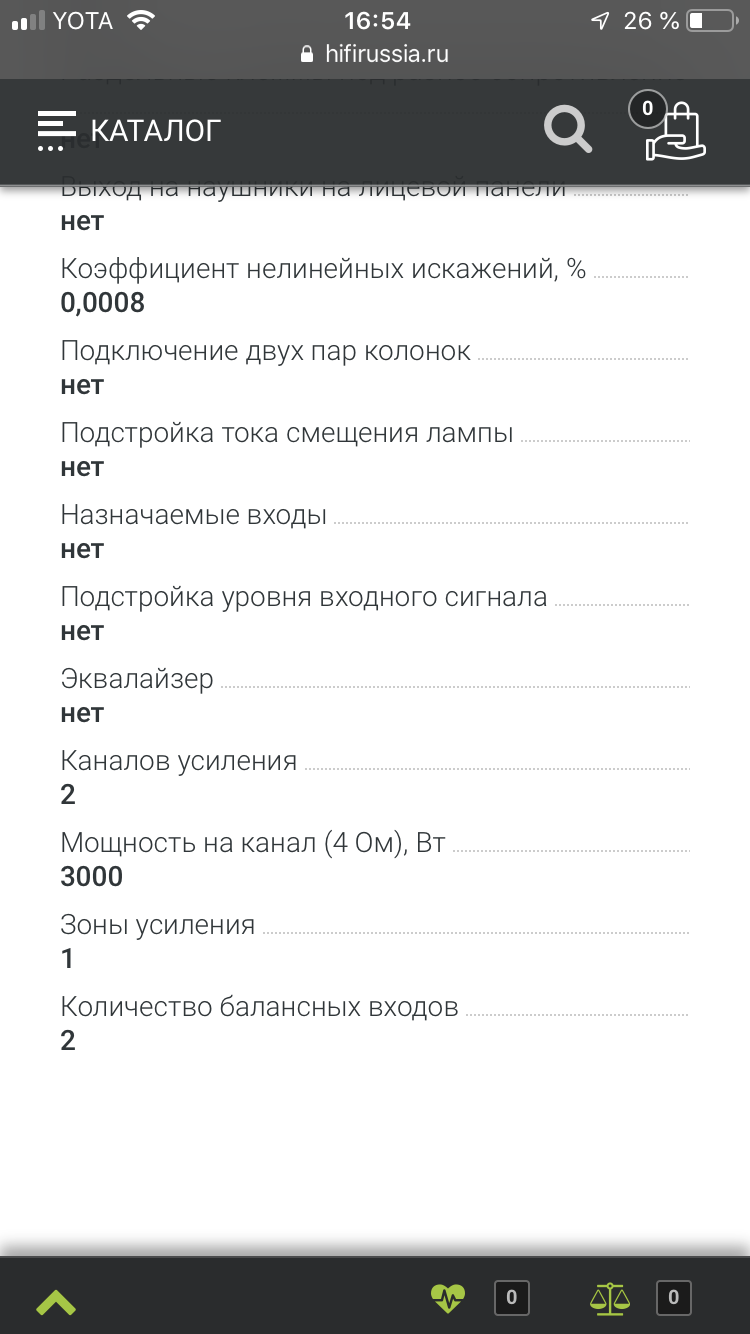Tap the 16:54 clock in status bar
This screenshot has height=1334, width=750.
377,21
